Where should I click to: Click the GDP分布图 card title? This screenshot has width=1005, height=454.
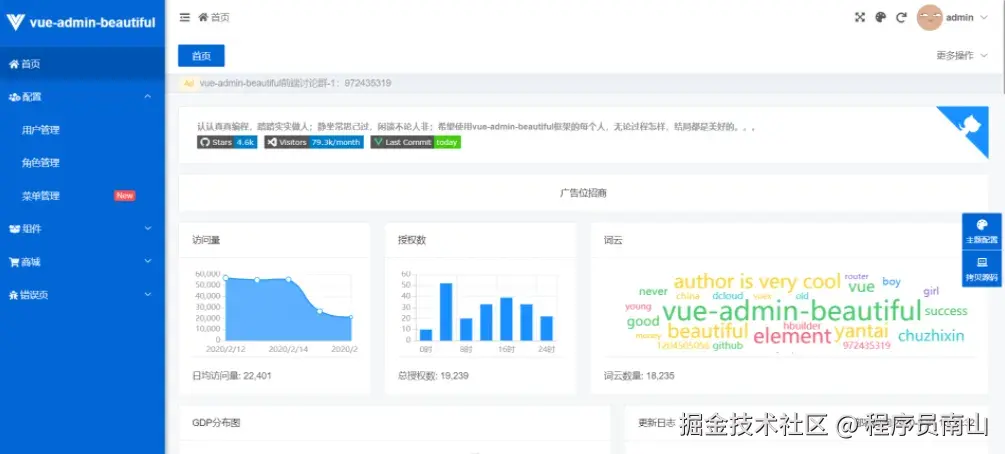216,423
